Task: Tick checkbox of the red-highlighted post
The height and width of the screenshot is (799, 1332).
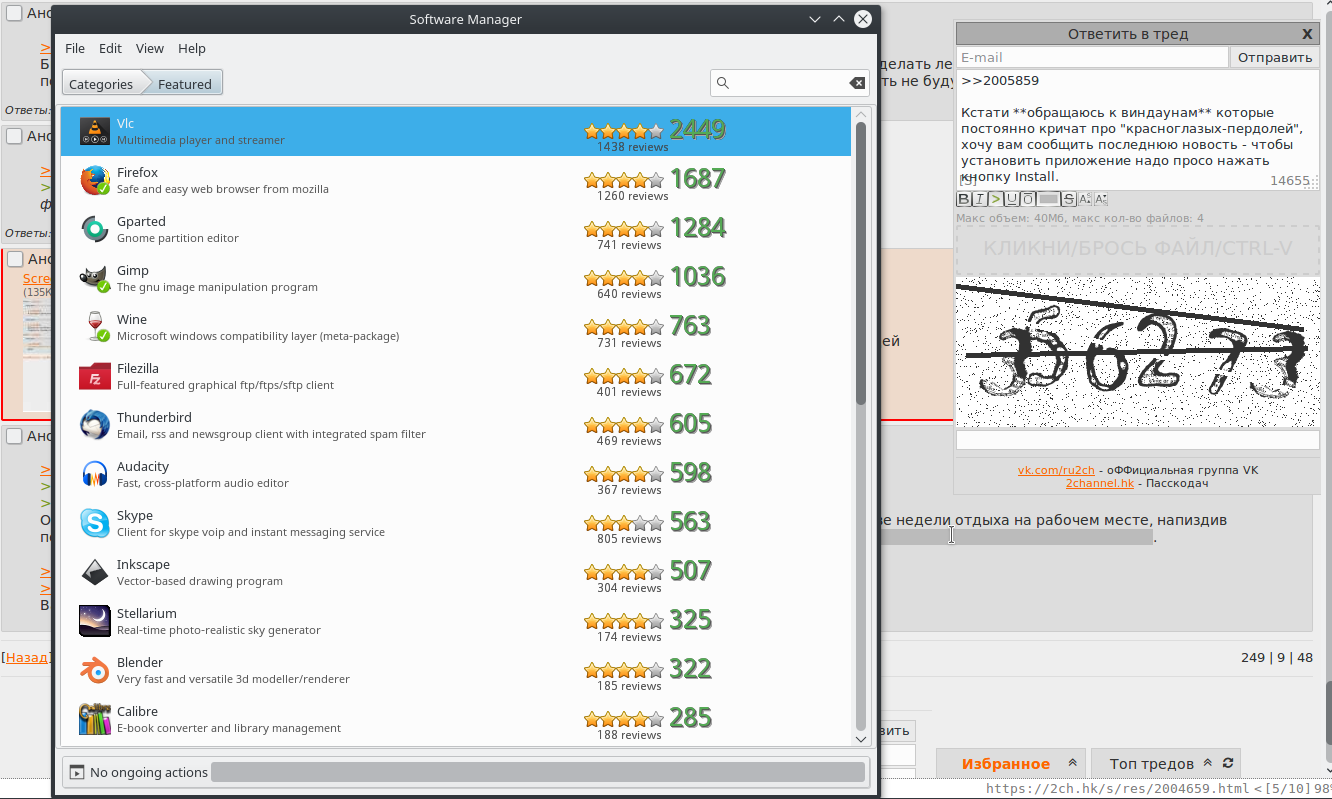Action: (x=14, y=259)
